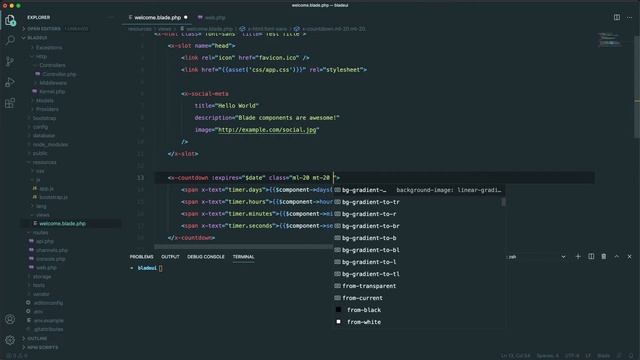640x360 pixels.
Task: Open the Accounts menu icon
Action: 10,319
